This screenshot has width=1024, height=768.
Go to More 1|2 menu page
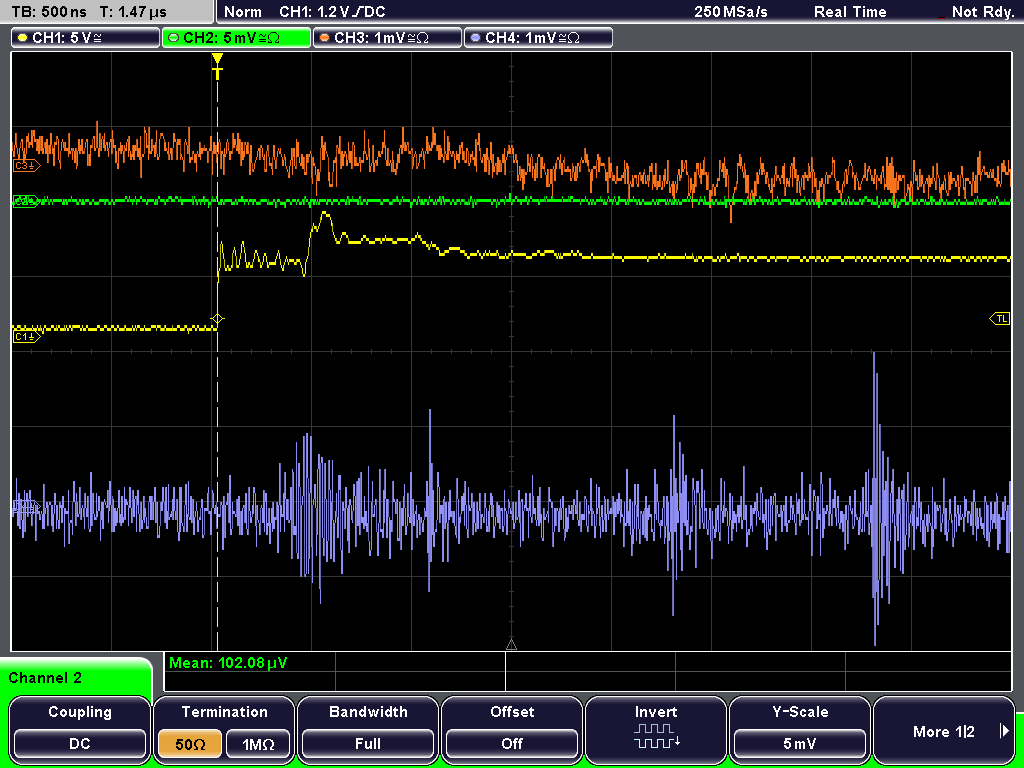click(x=944, y=728)
